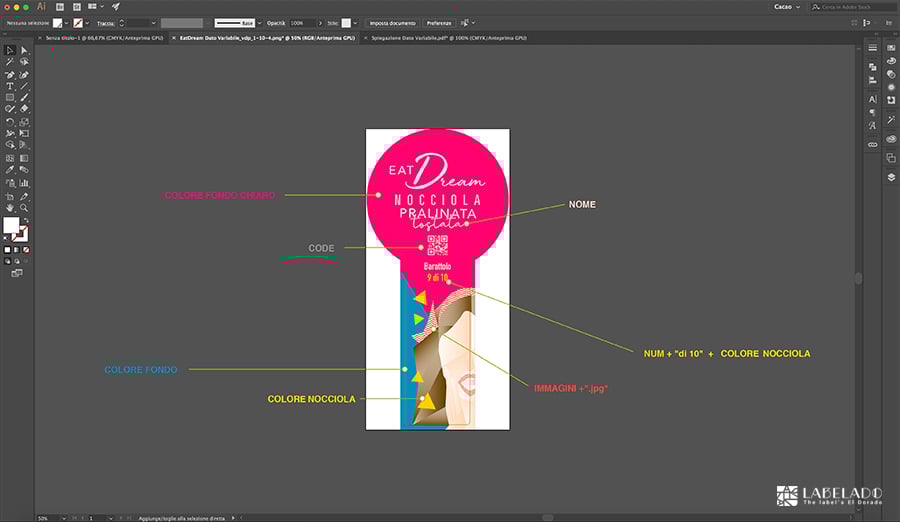Expand the opacity slider arrow
This screenshot has height=522, width=900.
(x=320, y=24)
